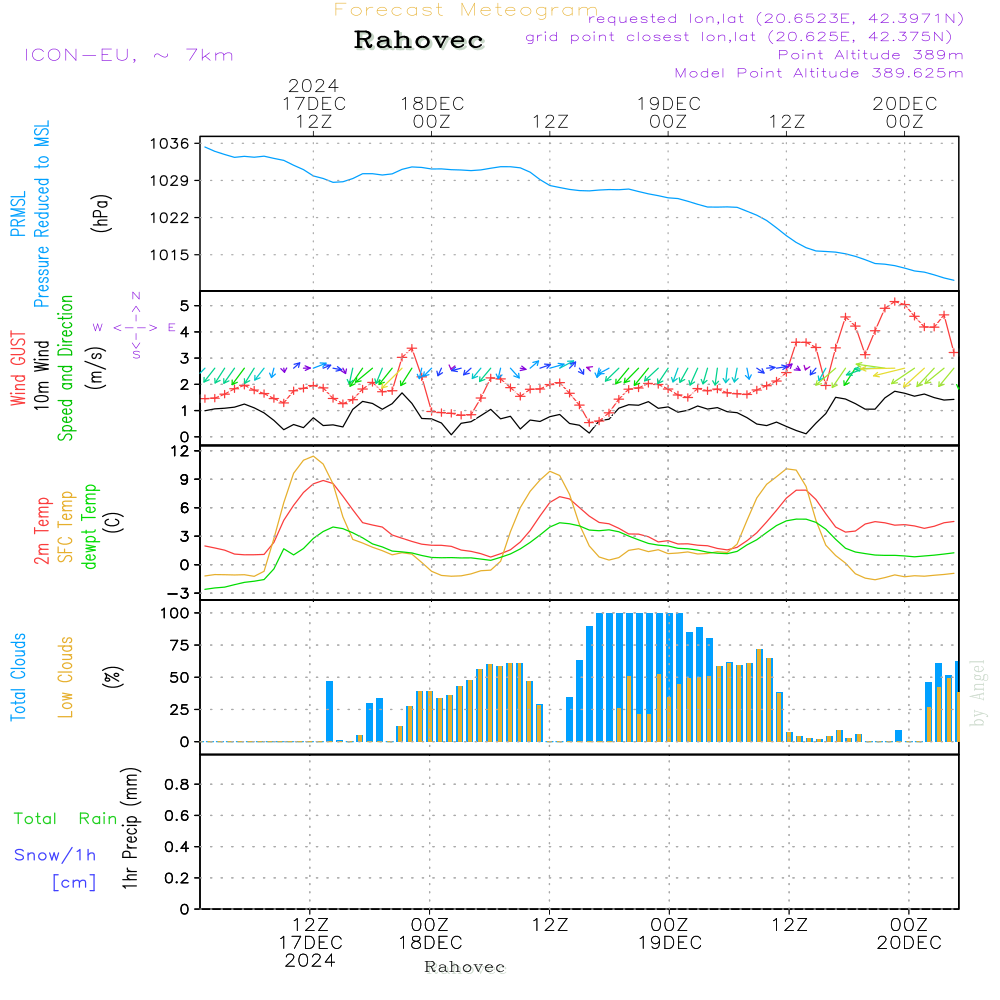Screen dimensions: 1000x1000
Task: Click the 'SFC Temp' orange label
Action: point(66,527)
